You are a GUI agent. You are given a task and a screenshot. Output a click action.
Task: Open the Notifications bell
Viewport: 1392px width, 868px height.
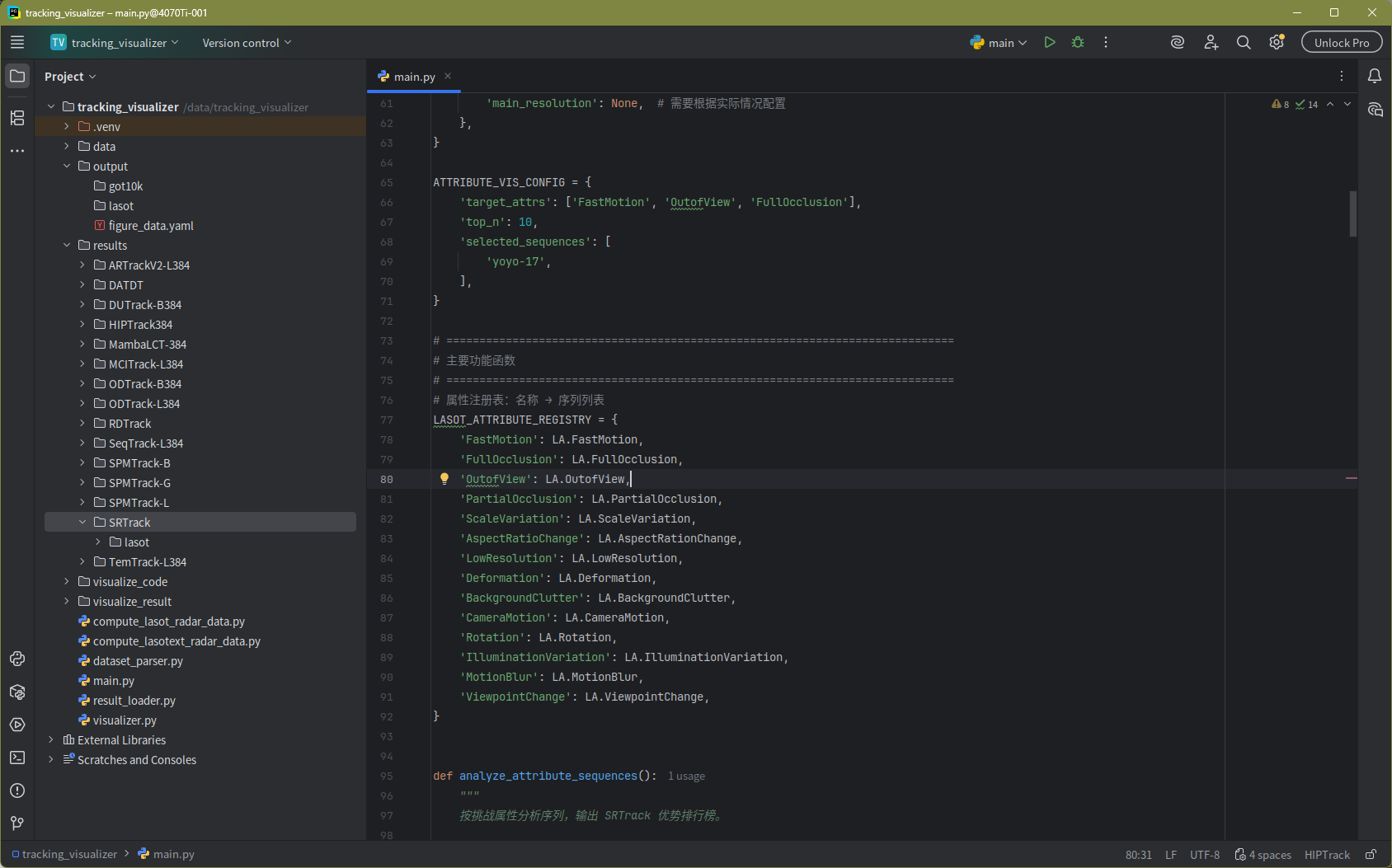[x=1375, y=76]
